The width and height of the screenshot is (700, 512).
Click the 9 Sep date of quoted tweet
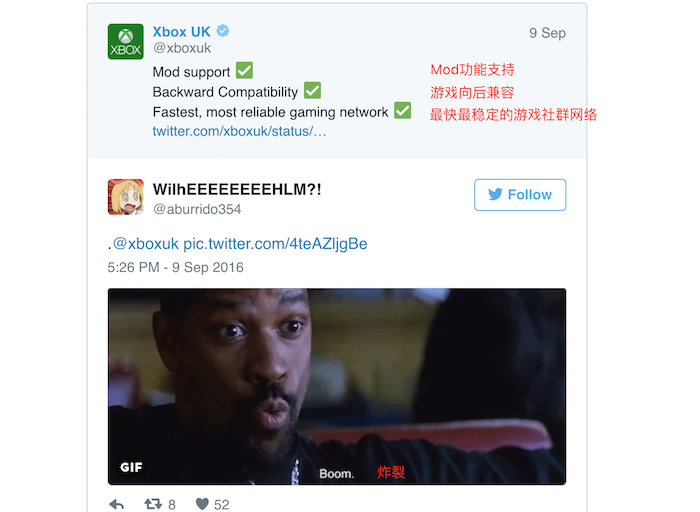(x=547, y=33)
